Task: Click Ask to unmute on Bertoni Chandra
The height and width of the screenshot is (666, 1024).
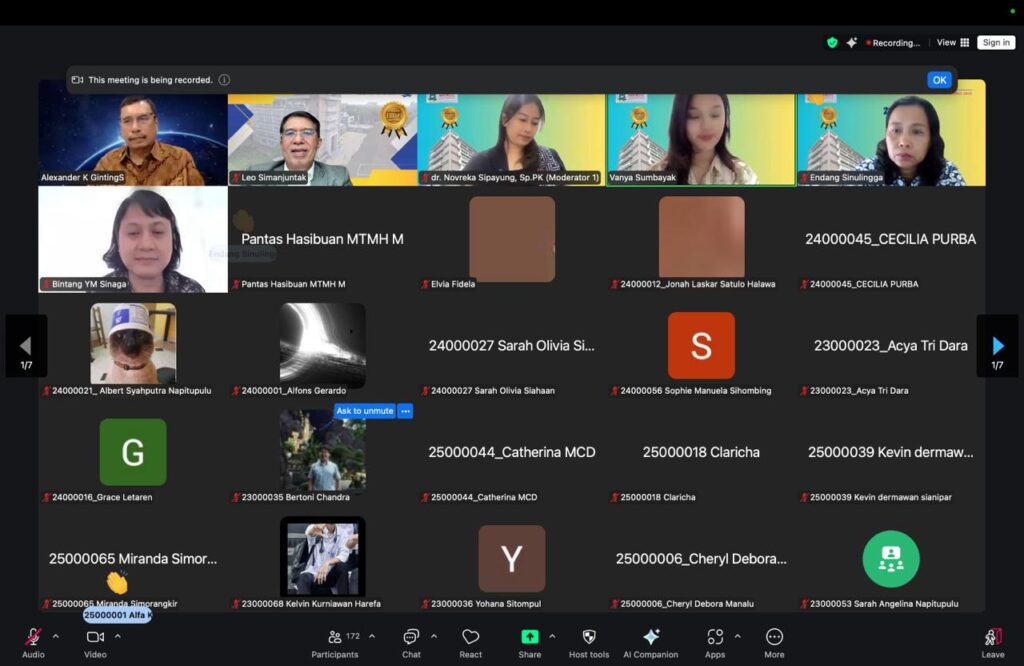Action: [364, 411]
